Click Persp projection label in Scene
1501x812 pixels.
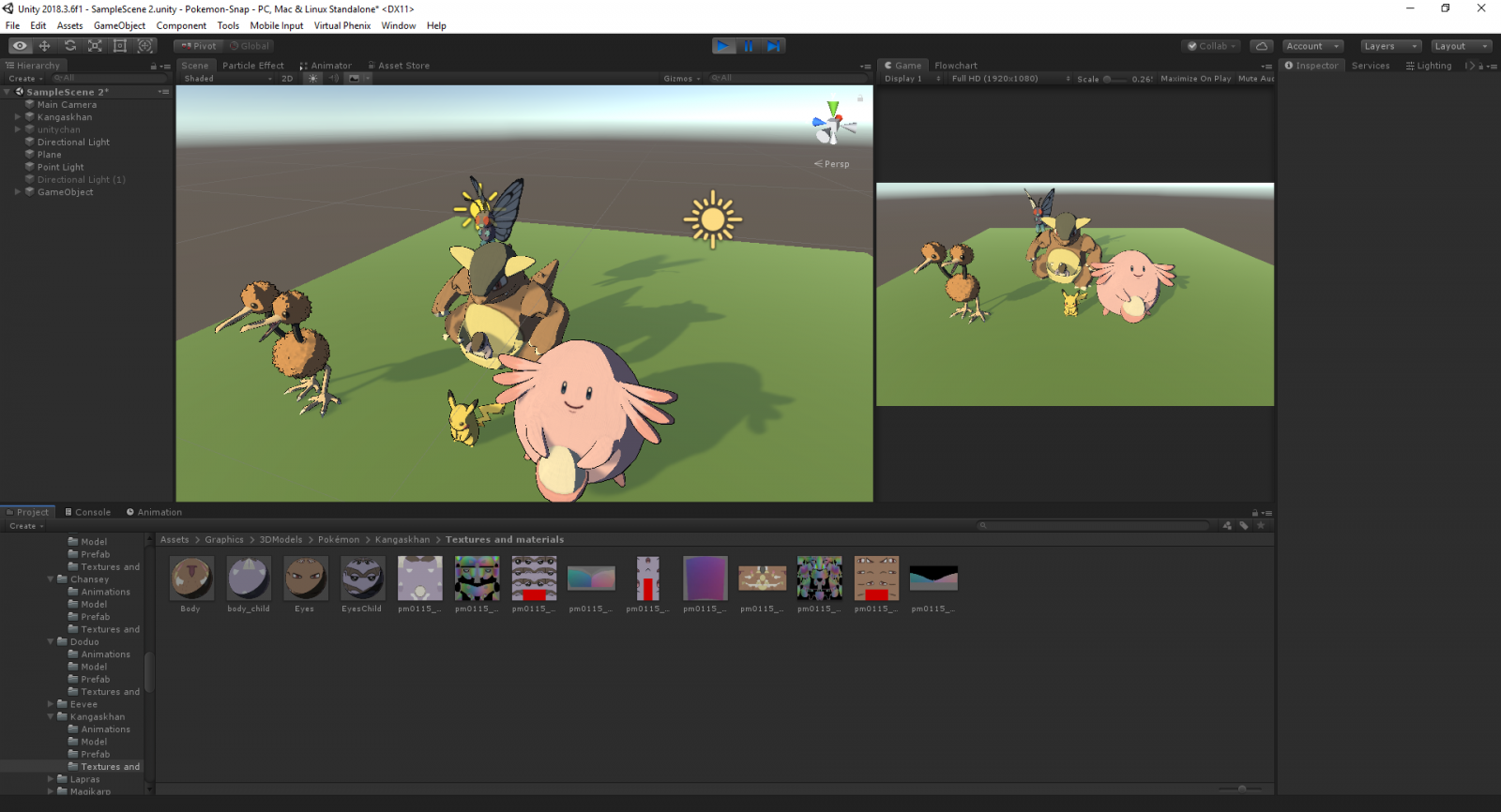point(832,164)
